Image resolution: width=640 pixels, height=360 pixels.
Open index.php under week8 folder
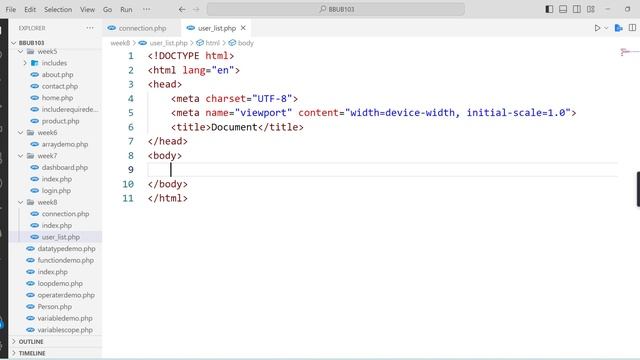[x=56, y=226]
